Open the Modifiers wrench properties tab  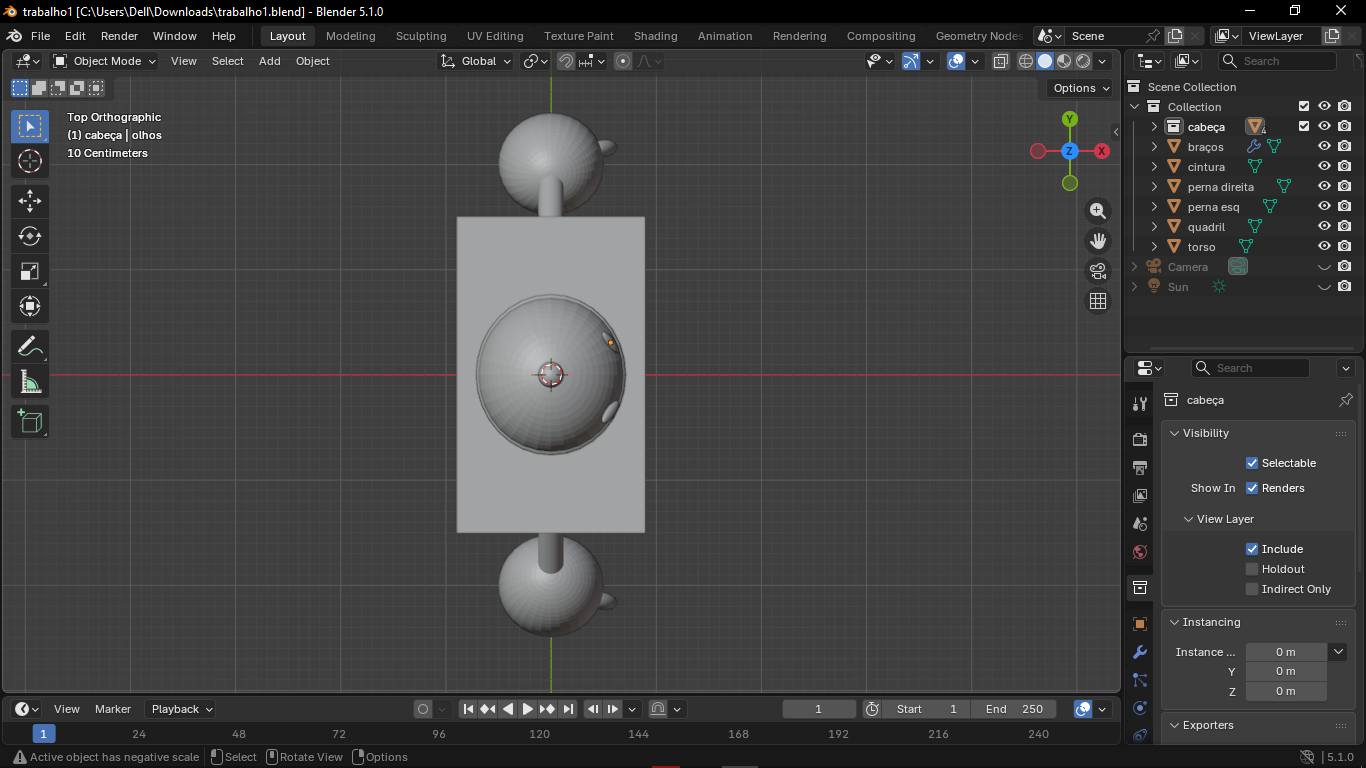(1139, 652)
